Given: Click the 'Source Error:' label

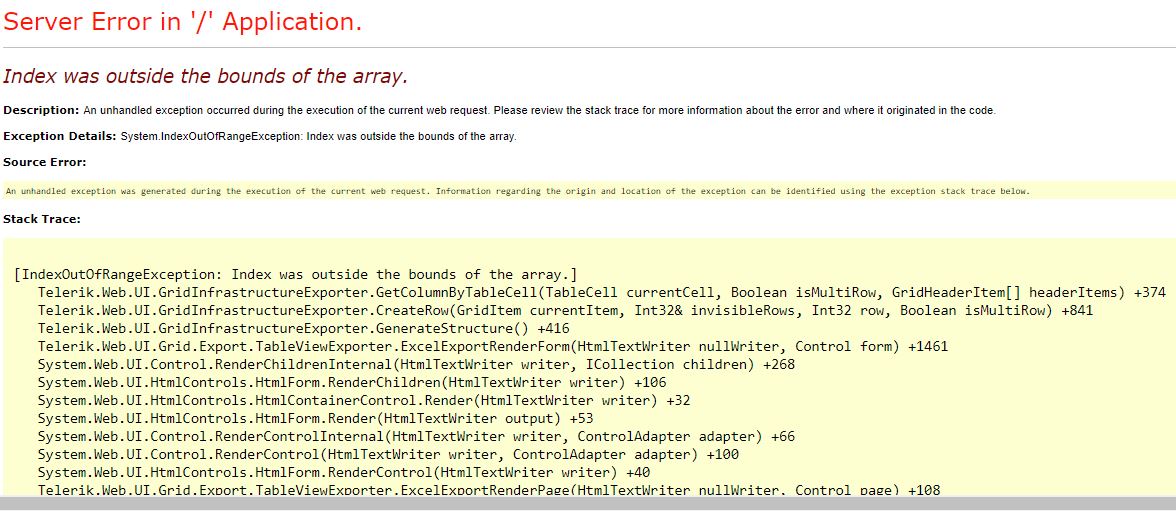Looking at the screenshot, I should [x=44, y=162].
